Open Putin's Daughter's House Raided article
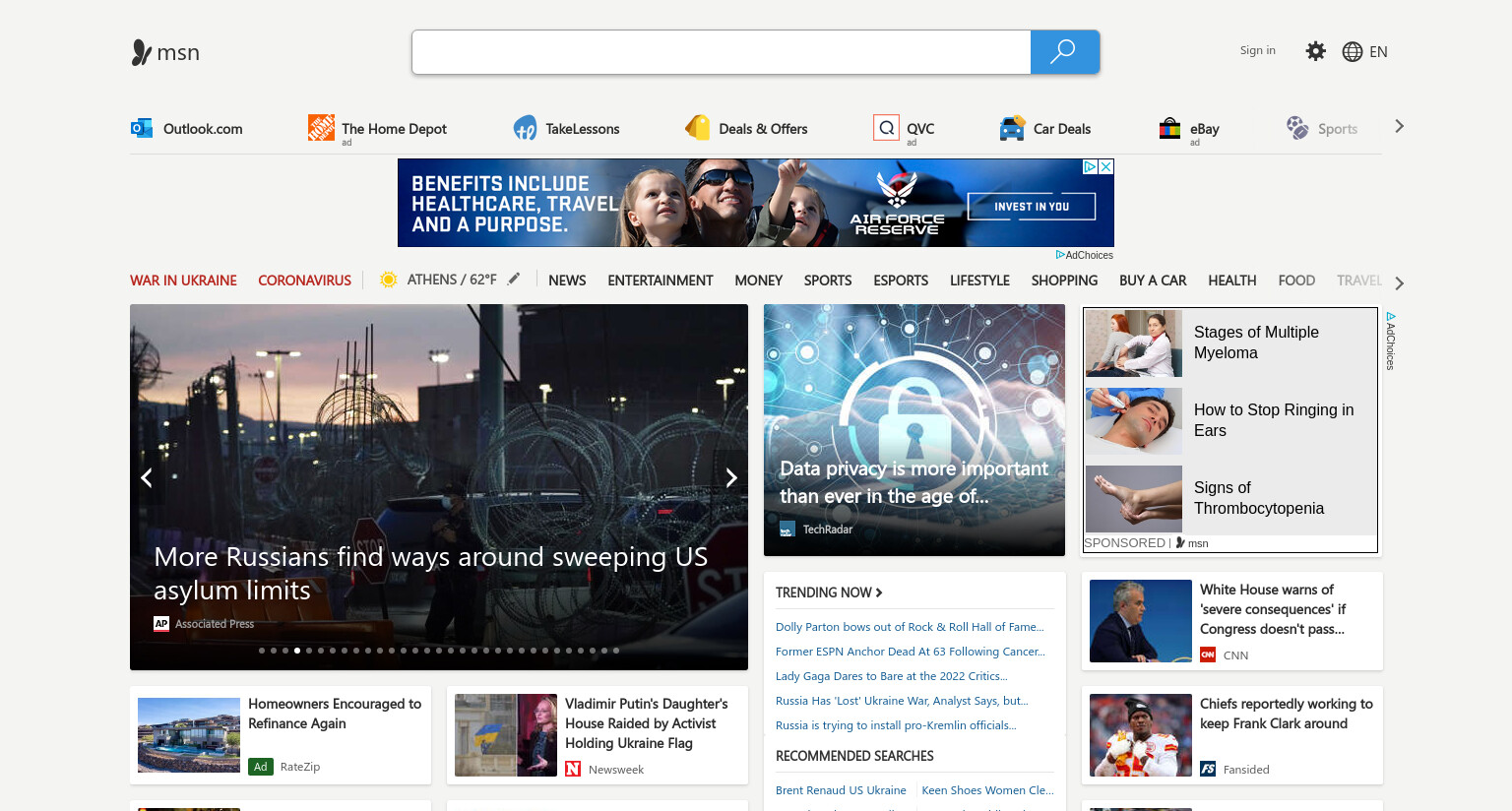The width and height of the screenshot is (1512, 811). click(598, 735)
